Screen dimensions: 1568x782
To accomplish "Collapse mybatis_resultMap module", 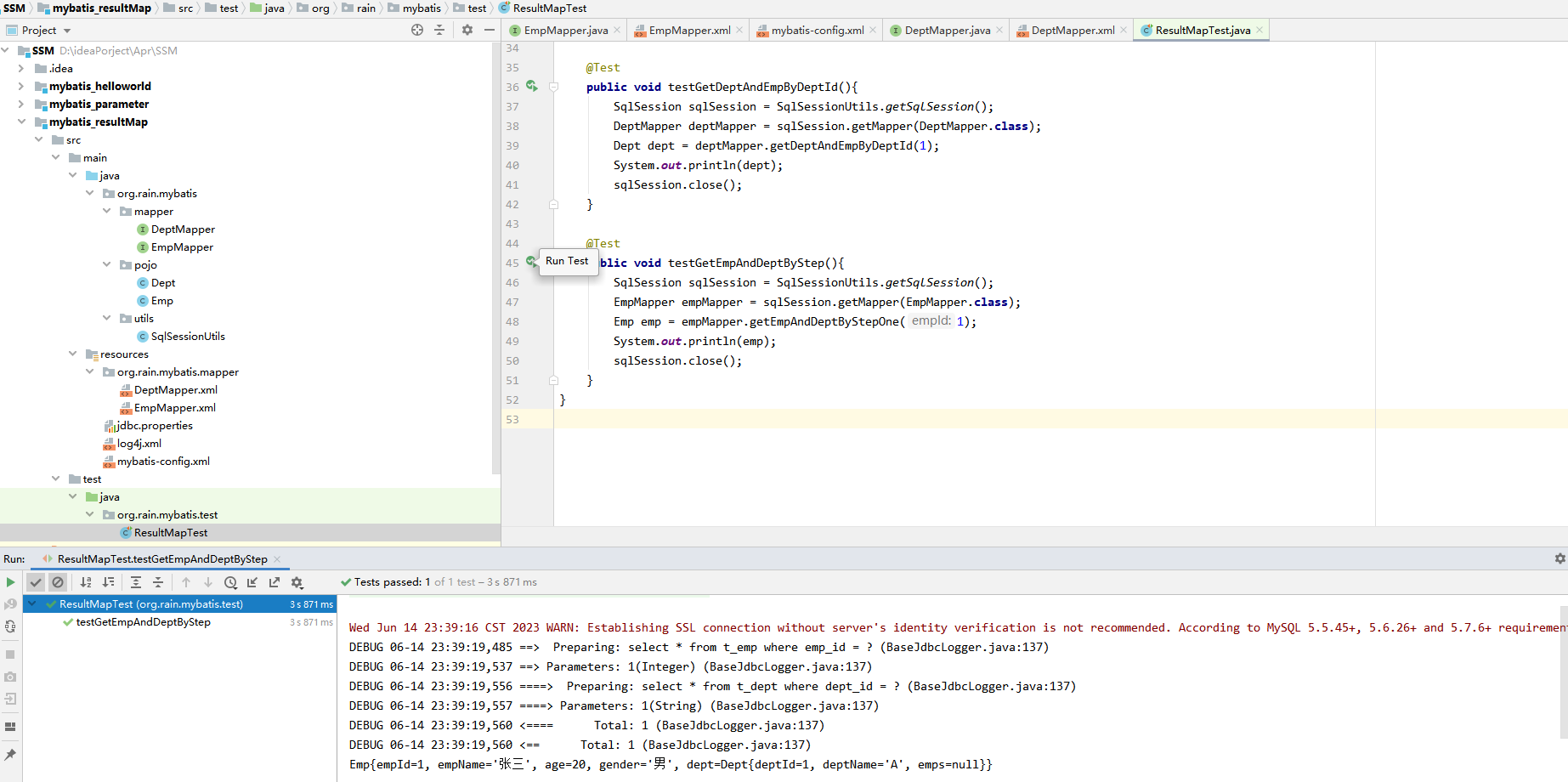I will coord(21,122).
